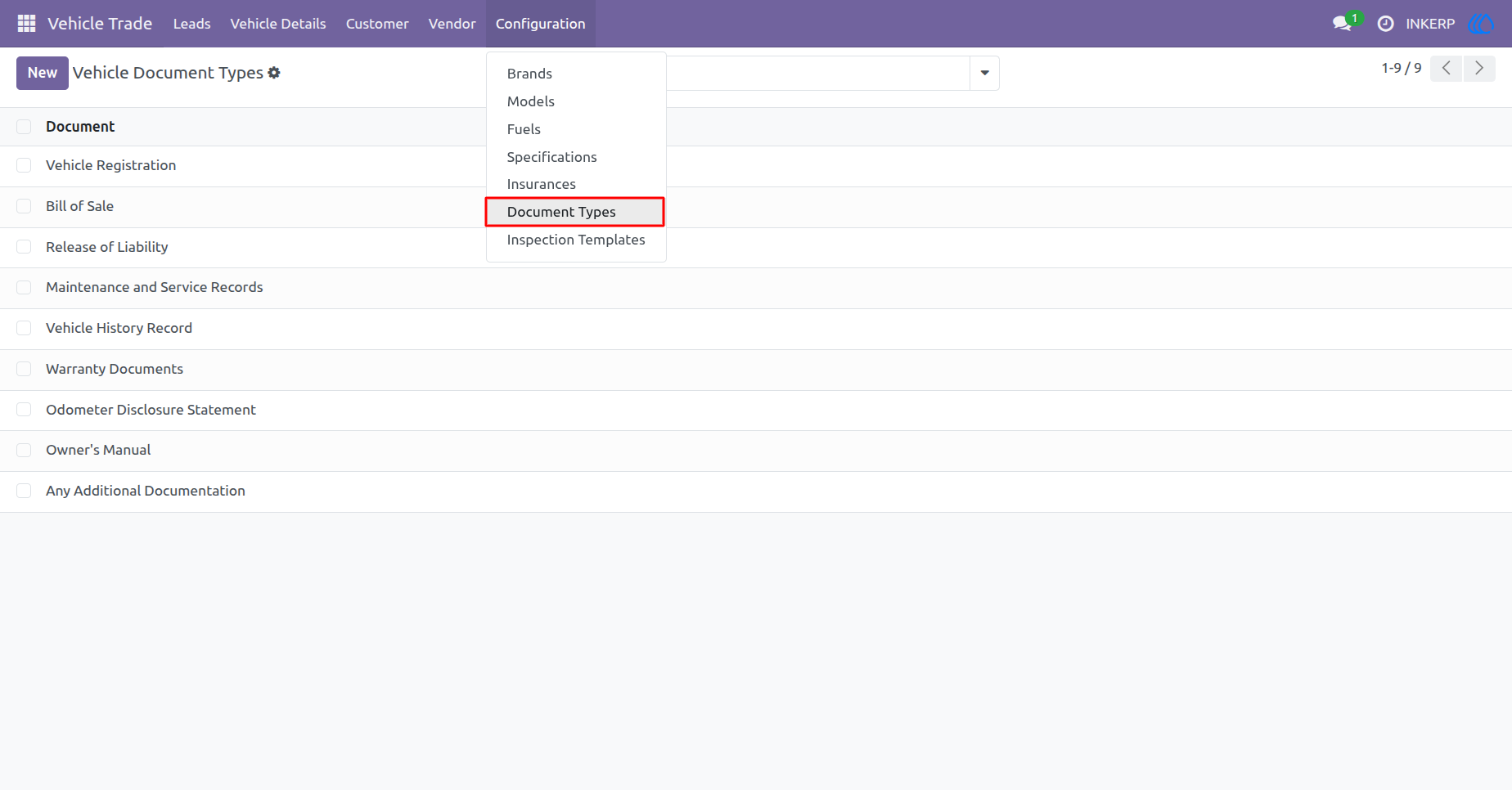Screen dimensions: 1512x790
Task: Open the Vehicle Details menu
Action: point(278,24)
